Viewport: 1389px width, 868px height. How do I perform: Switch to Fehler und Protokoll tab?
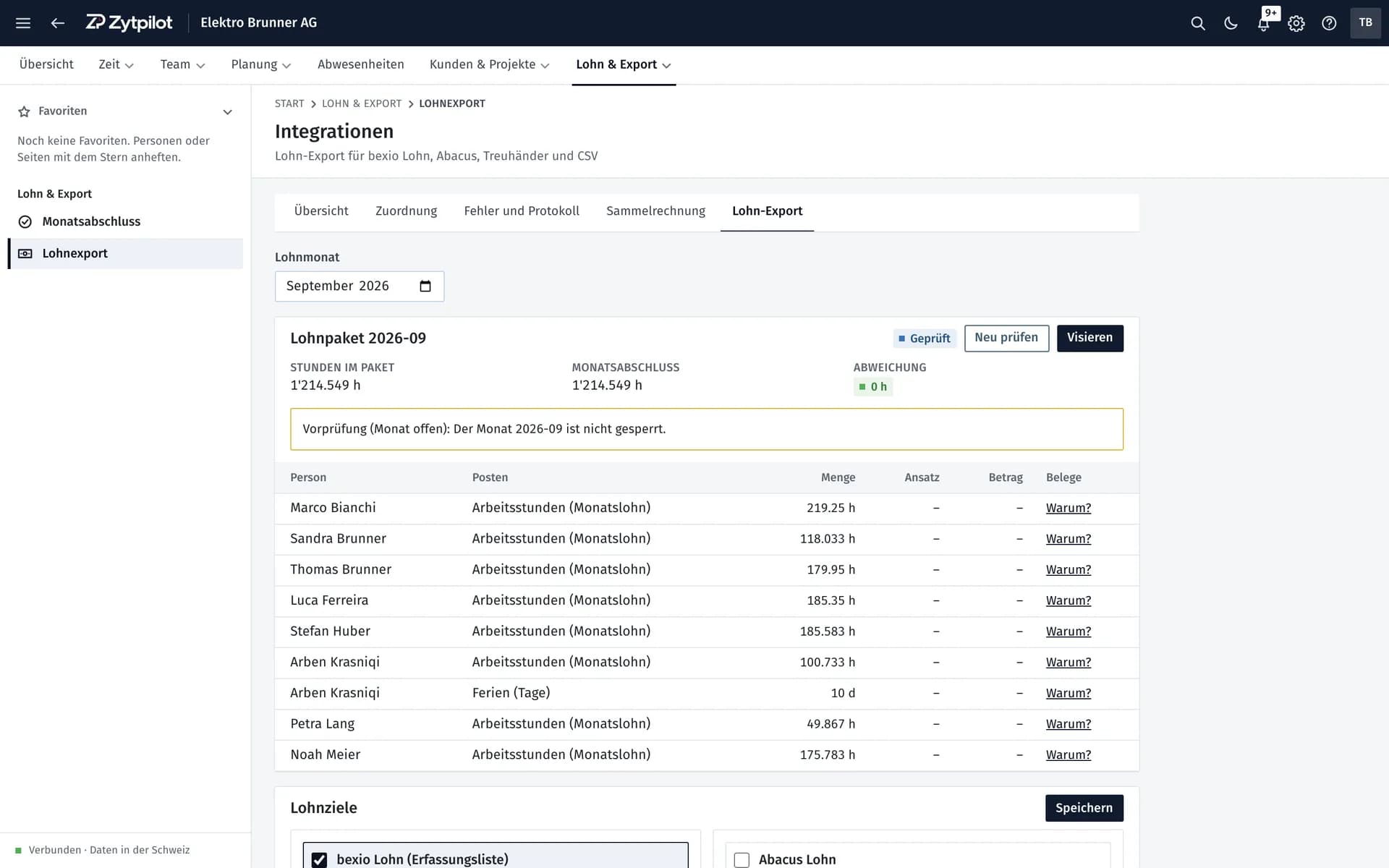point(522,211)
